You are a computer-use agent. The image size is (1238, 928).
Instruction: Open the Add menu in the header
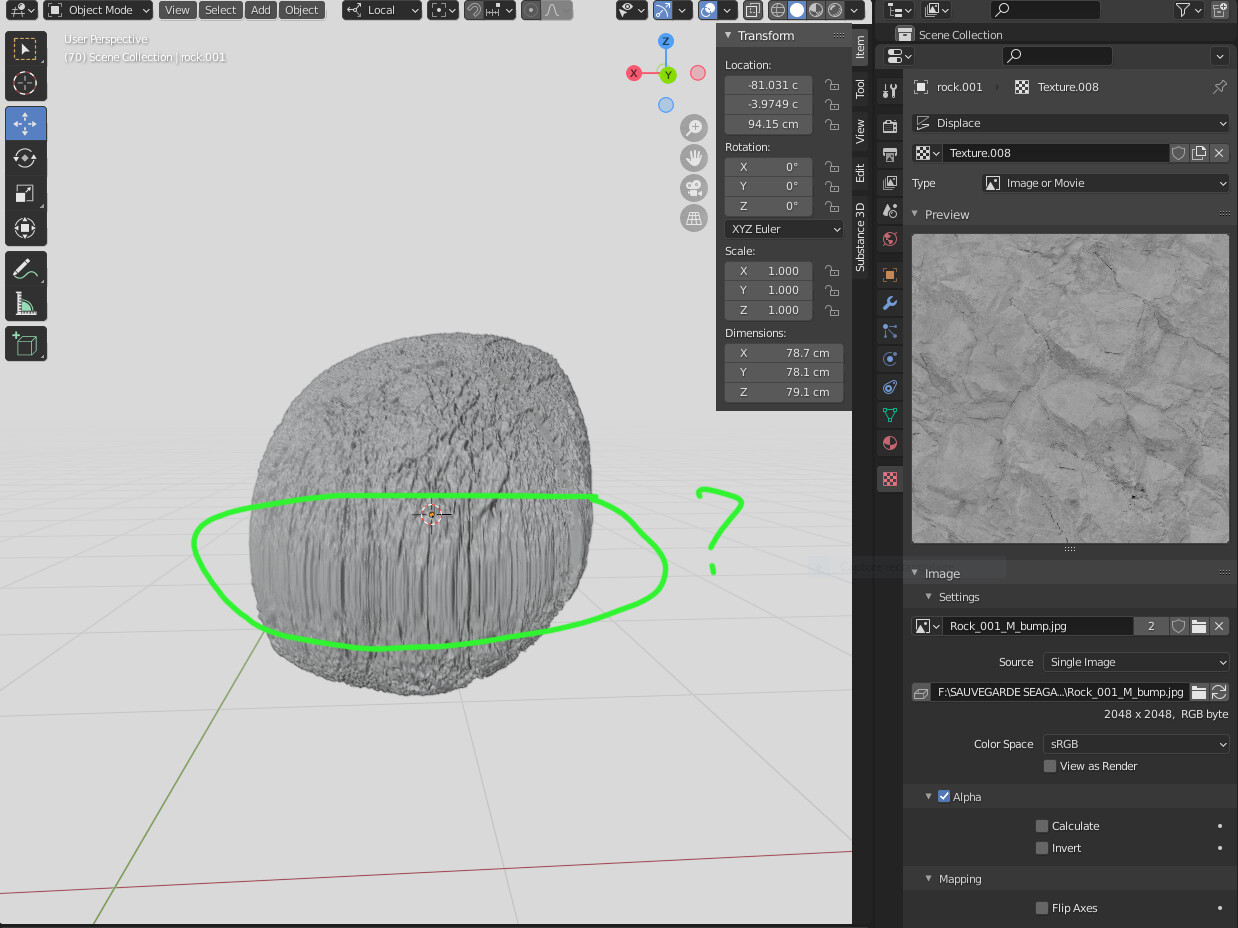260,10
